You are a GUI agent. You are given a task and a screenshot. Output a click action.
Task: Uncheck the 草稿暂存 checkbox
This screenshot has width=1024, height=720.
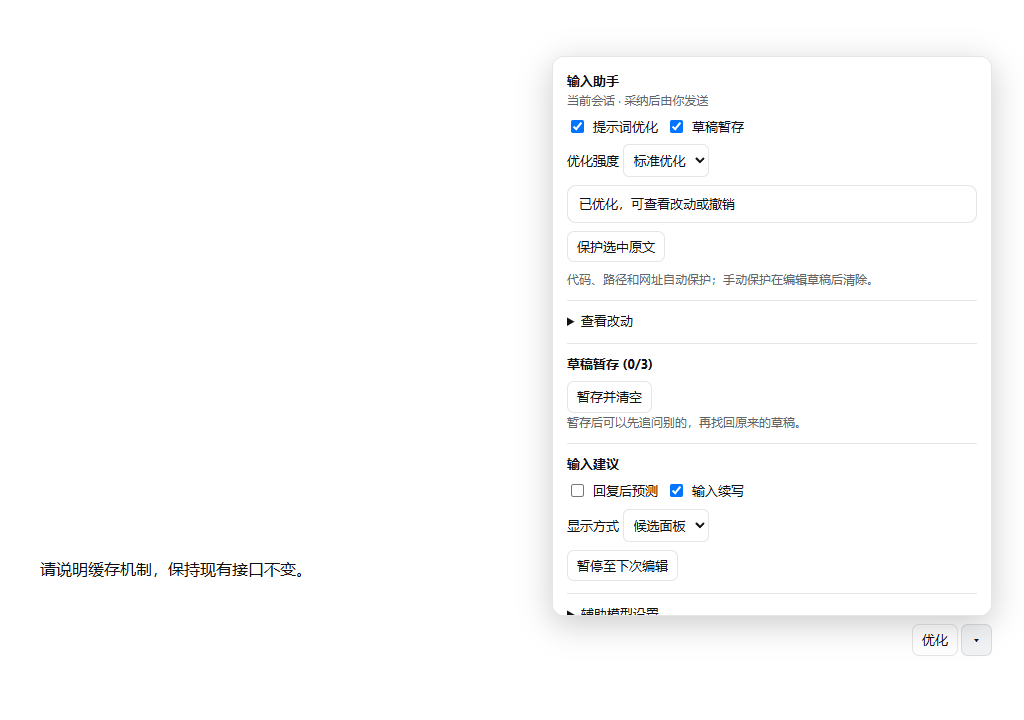coord(677,127)
